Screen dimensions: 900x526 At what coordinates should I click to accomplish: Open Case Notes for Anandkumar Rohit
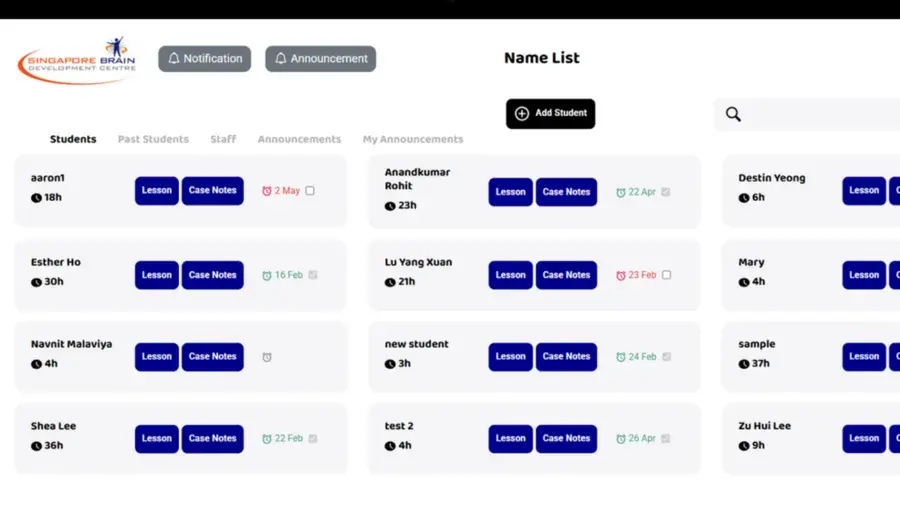click(x=566, y=192)
